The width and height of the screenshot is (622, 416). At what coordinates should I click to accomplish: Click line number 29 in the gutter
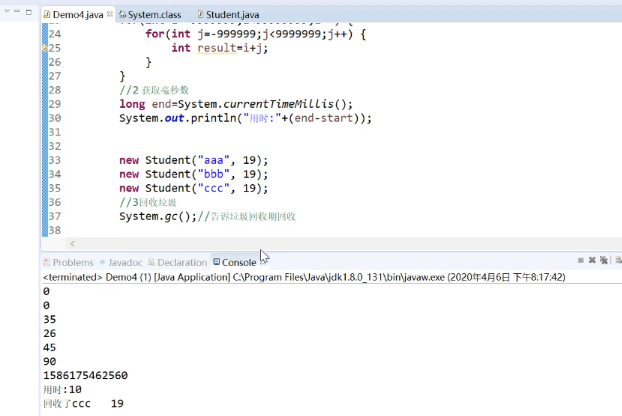(55, 104)
